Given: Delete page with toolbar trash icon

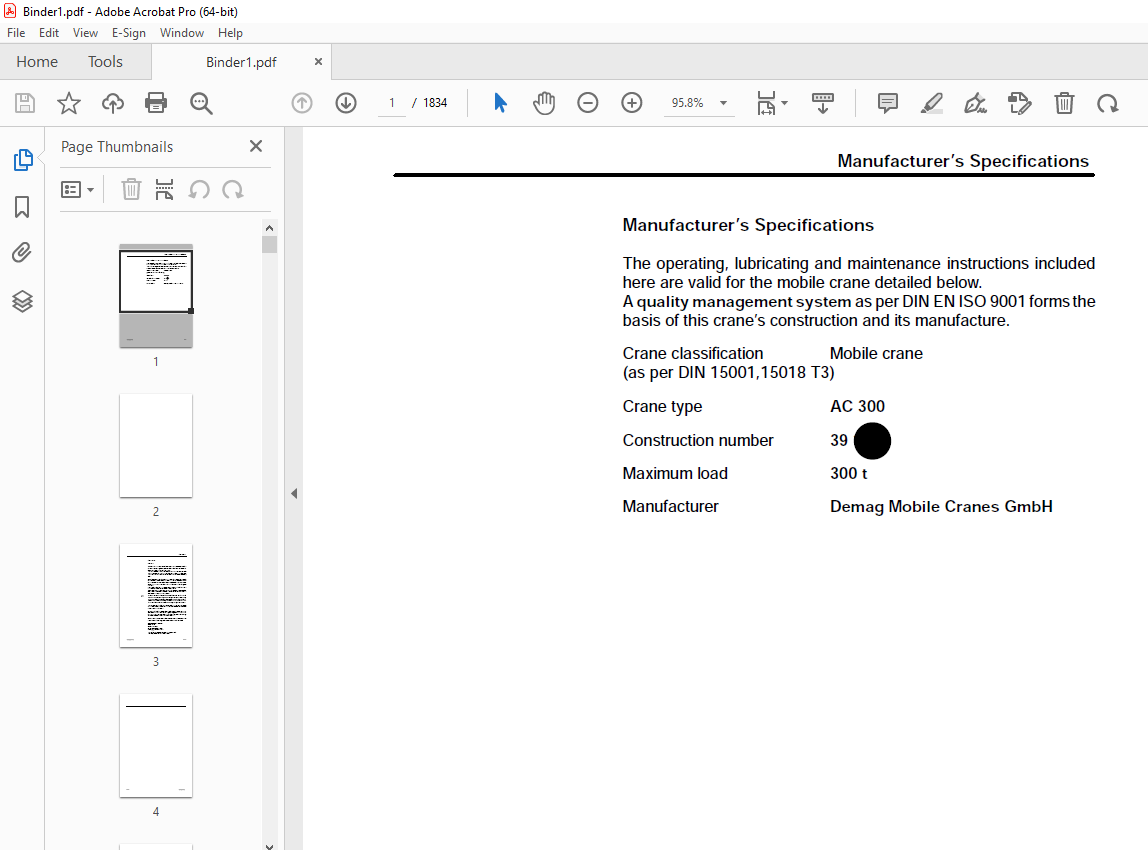Looking at the screenshot, I should pos(1064,103).
